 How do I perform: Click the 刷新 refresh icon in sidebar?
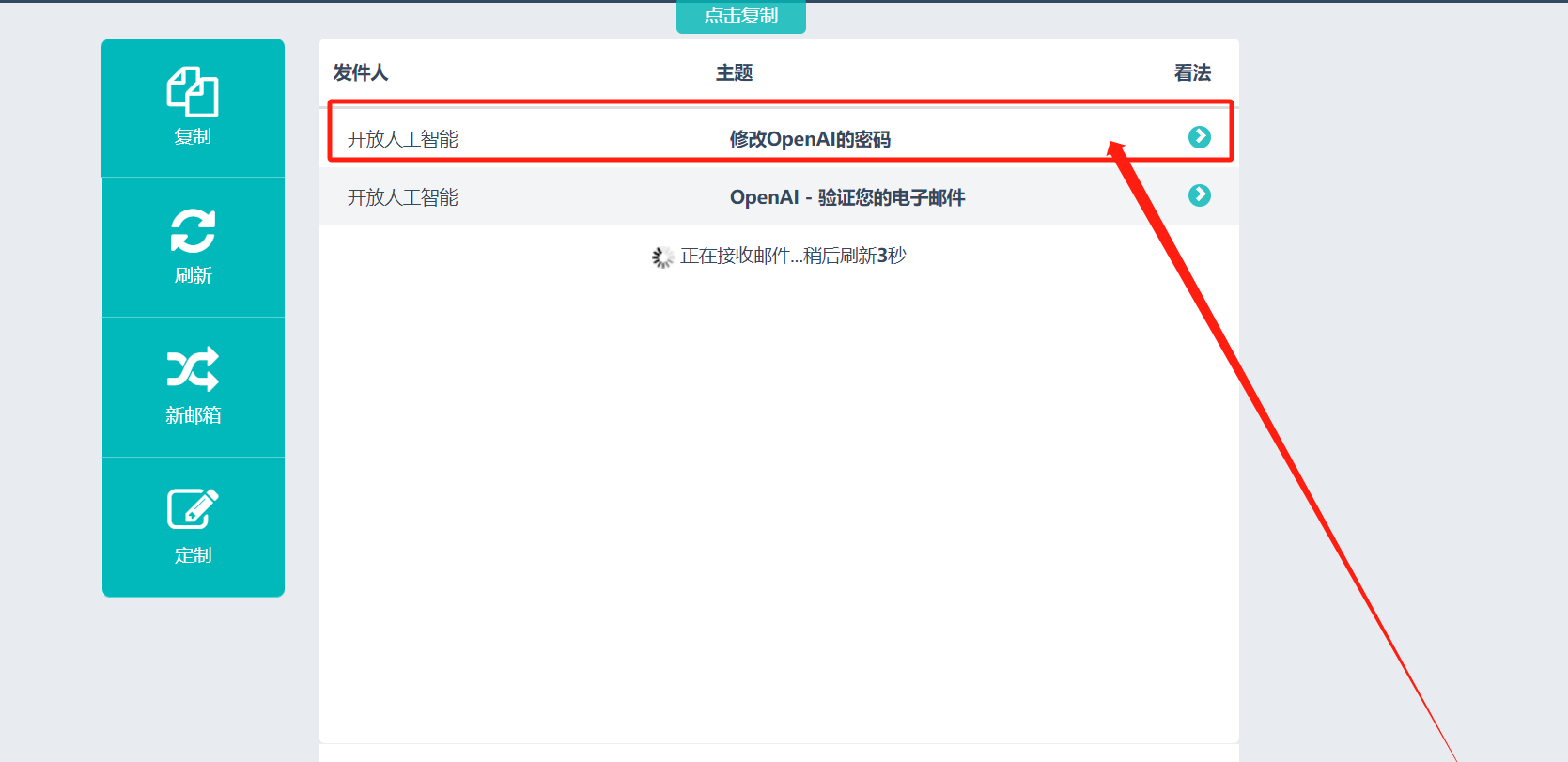[x=193, y=231]
